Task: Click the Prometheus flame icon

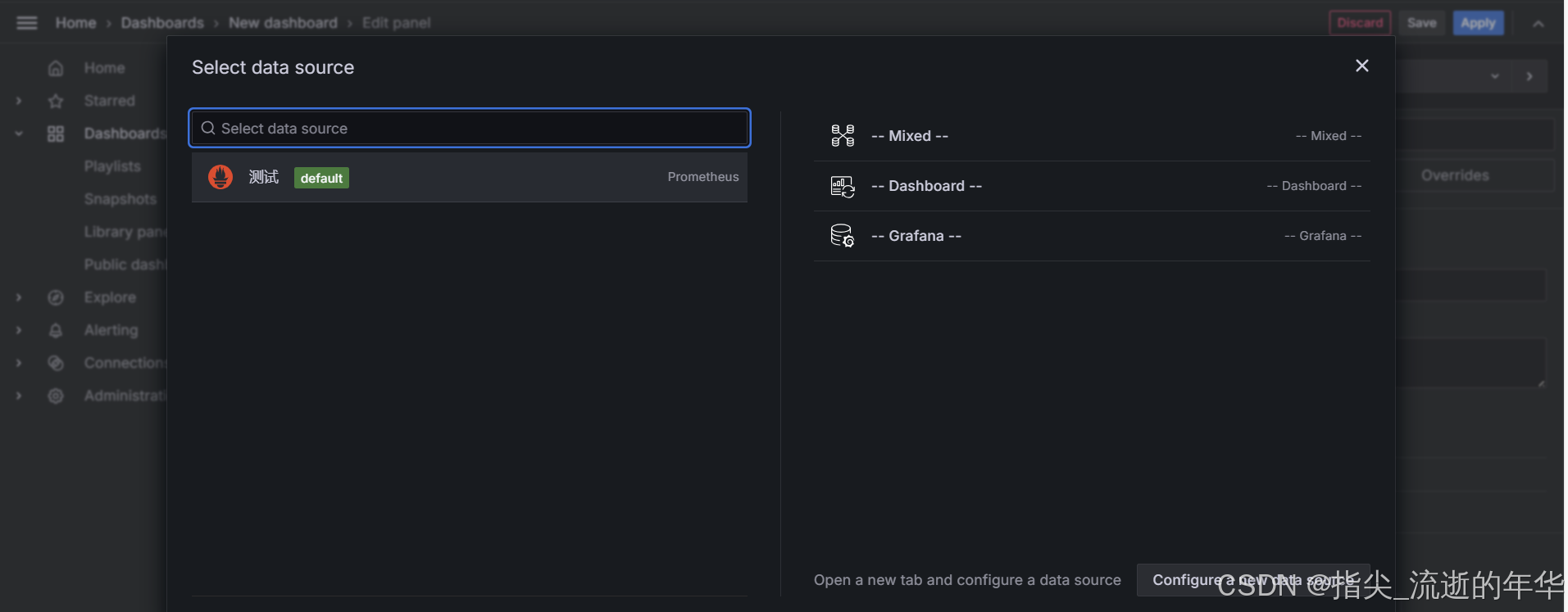Action: [x=220, y=177]
